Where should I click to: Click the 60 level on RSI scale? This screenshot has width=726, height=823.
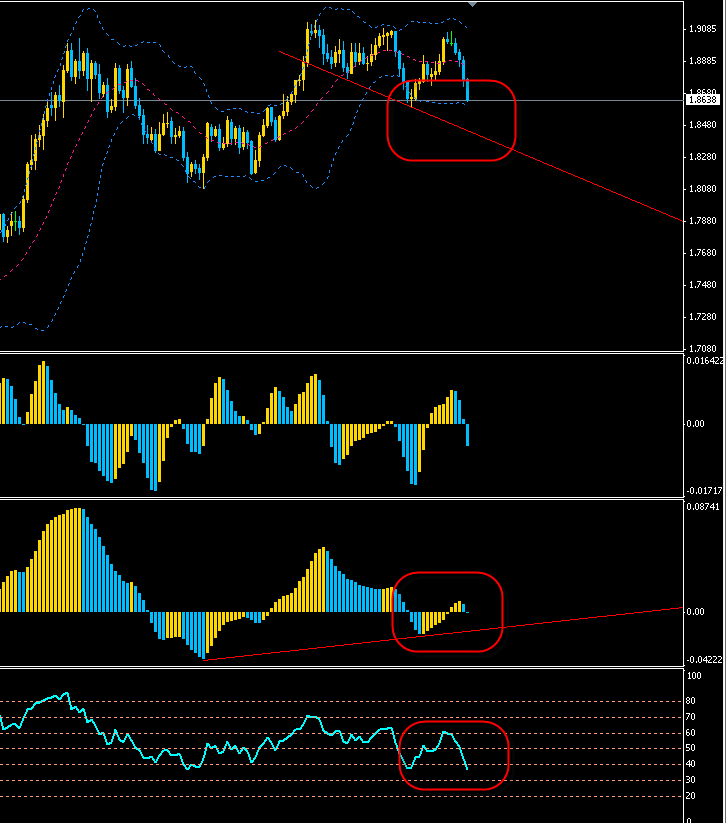pyautogui.click(x=691, y=733)
